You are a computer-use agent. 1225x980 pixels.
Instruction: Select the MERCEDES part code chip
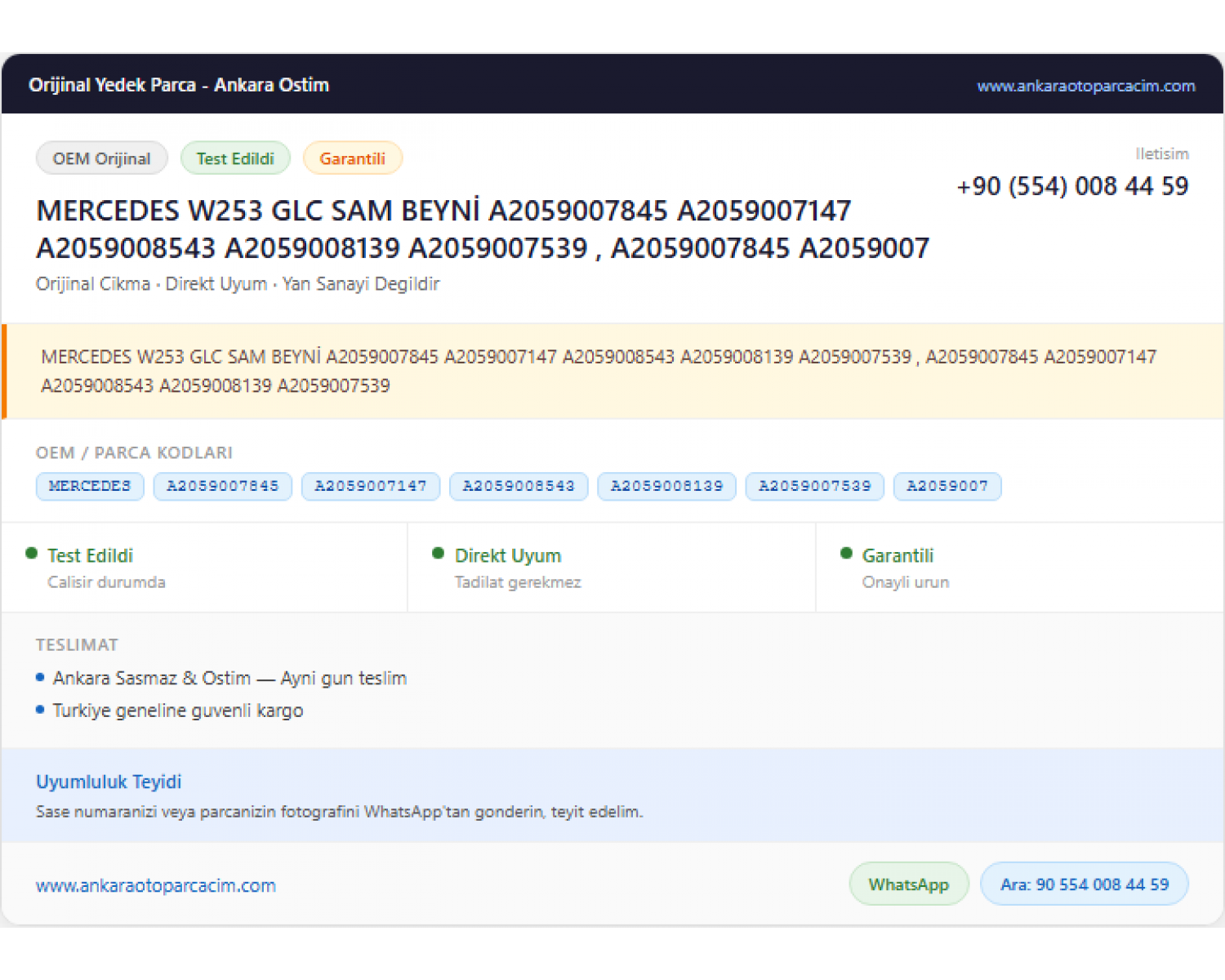point(90,486)
